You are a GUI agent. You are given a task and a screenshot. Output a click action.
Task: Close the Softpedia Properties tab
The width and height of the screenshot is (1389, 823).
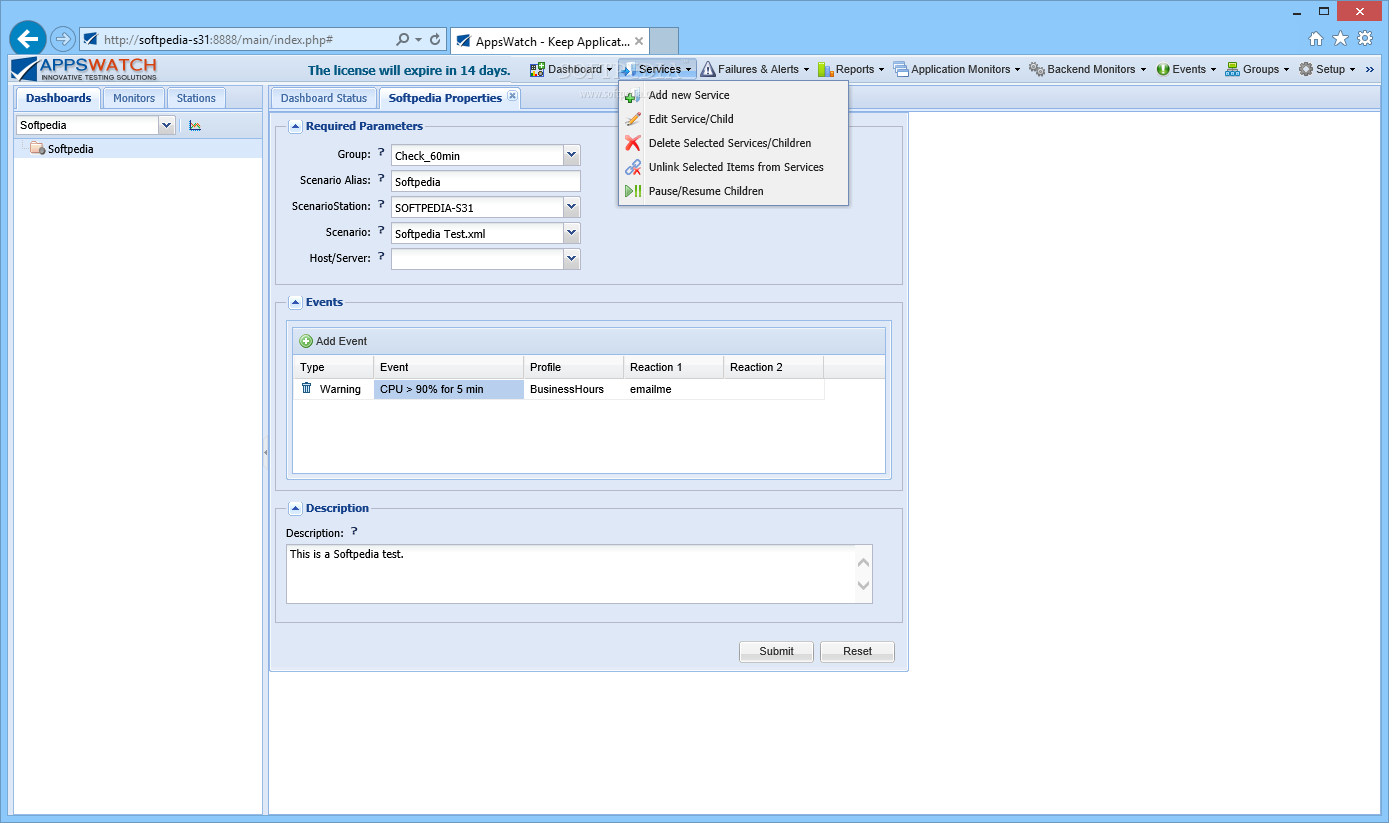512,96
